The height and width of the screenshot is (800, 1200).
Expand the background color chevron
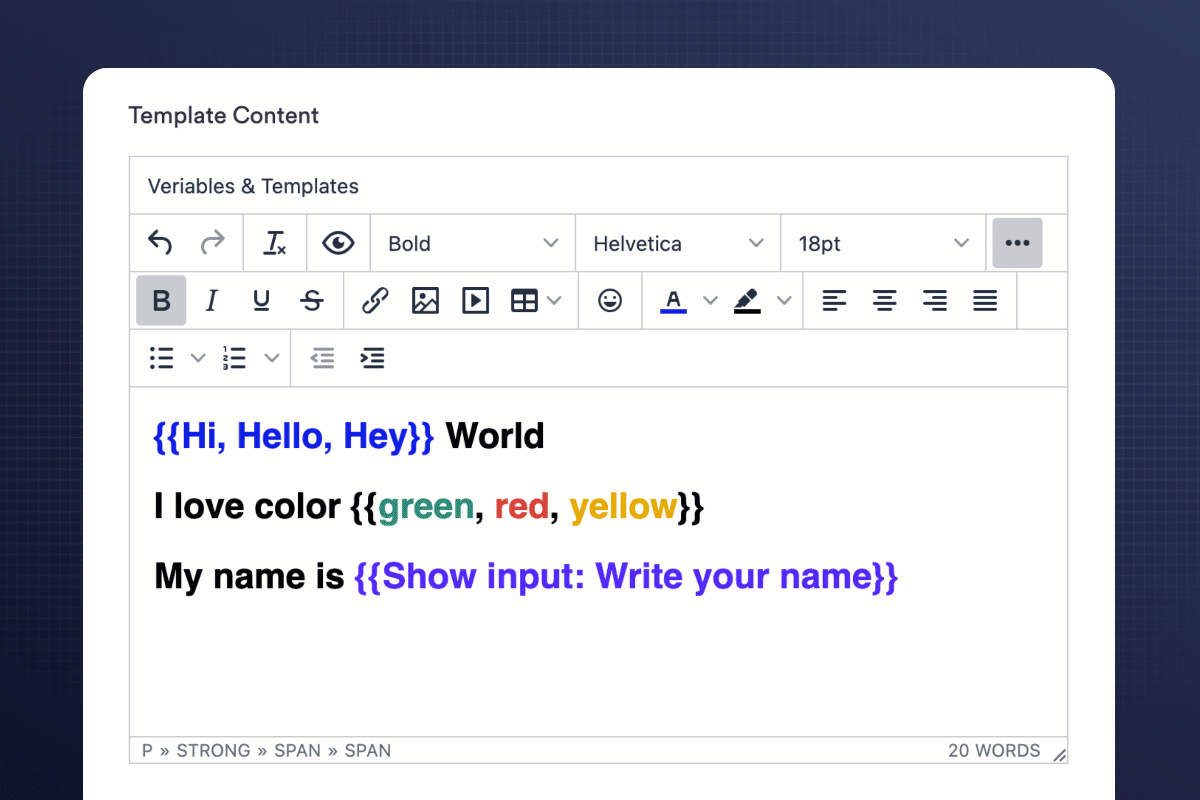pos(784,301)
